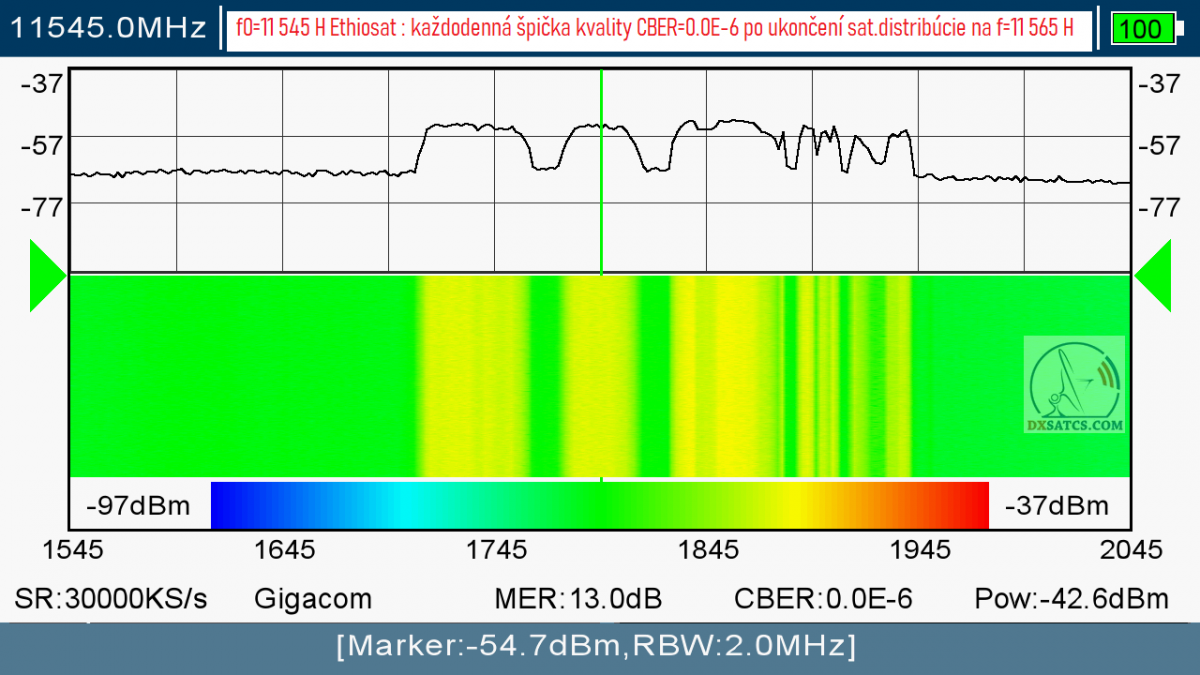The image size is (1200, 675).
Task: Click the blue end of the color scale
Action: point(240,505)
